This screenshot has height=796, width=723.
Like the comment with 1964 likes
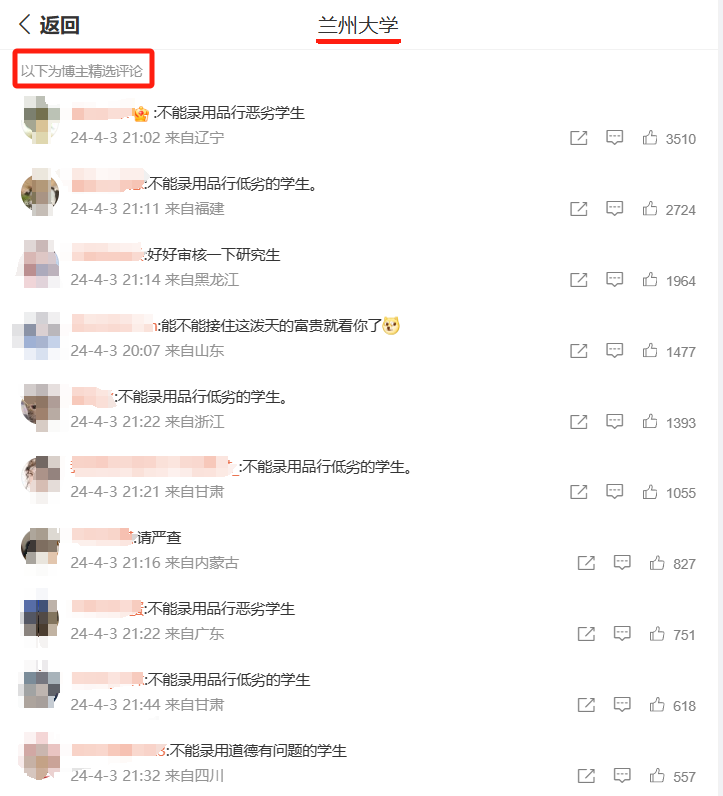click(650, 280)
